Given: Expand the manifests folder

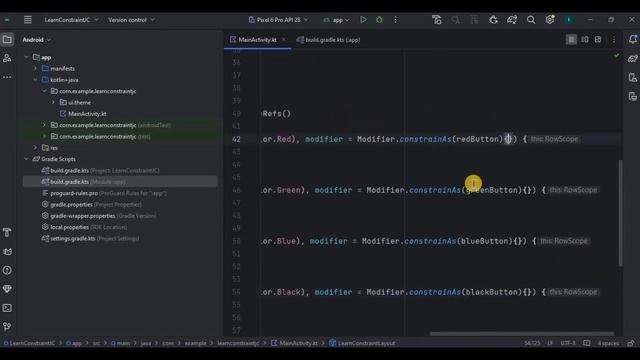Looking at the screenshot, I should [x=36, y=69].
